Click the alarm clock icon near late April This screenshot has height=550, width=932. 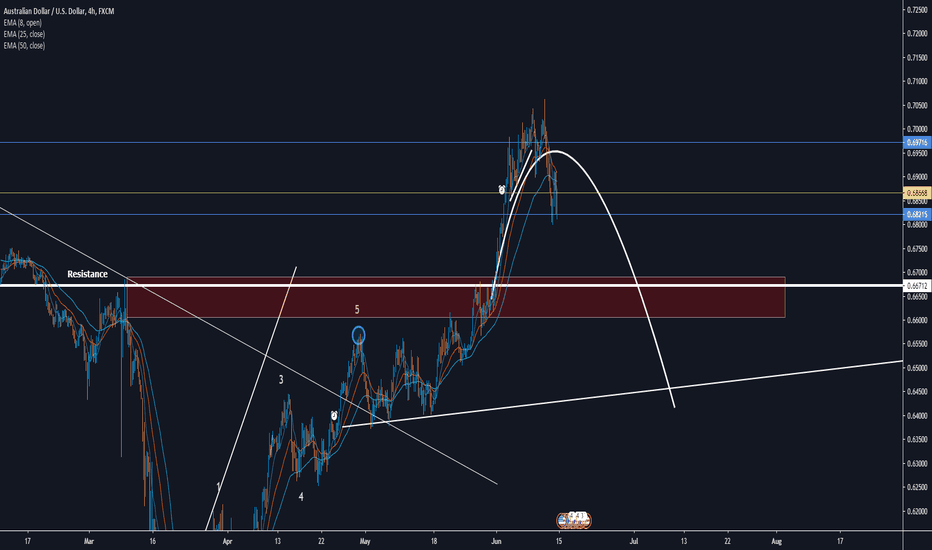click(x=334, y=416)
